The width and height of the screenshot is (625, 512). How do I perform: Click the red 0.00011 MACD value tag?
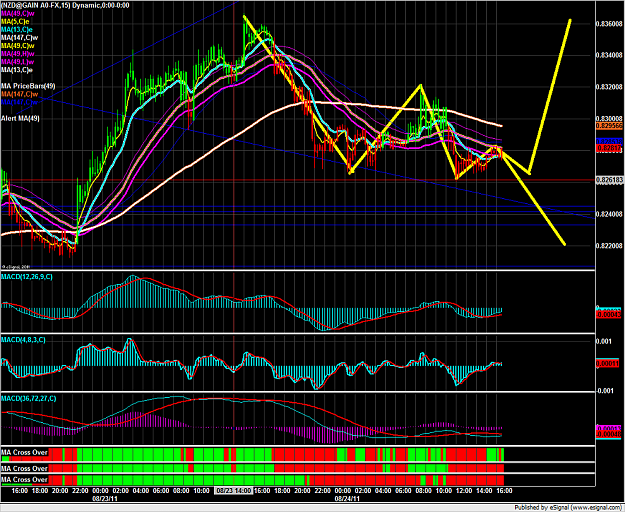tap(608, 363)
